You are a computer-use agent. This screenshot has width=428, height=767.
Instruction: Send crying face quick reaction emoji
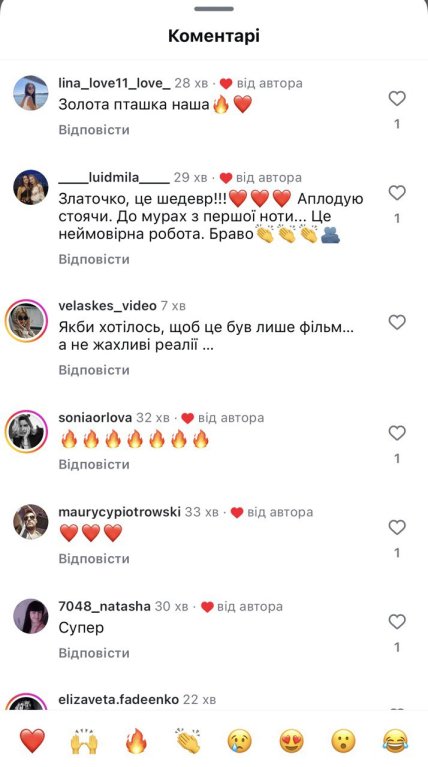pos(240,741)
